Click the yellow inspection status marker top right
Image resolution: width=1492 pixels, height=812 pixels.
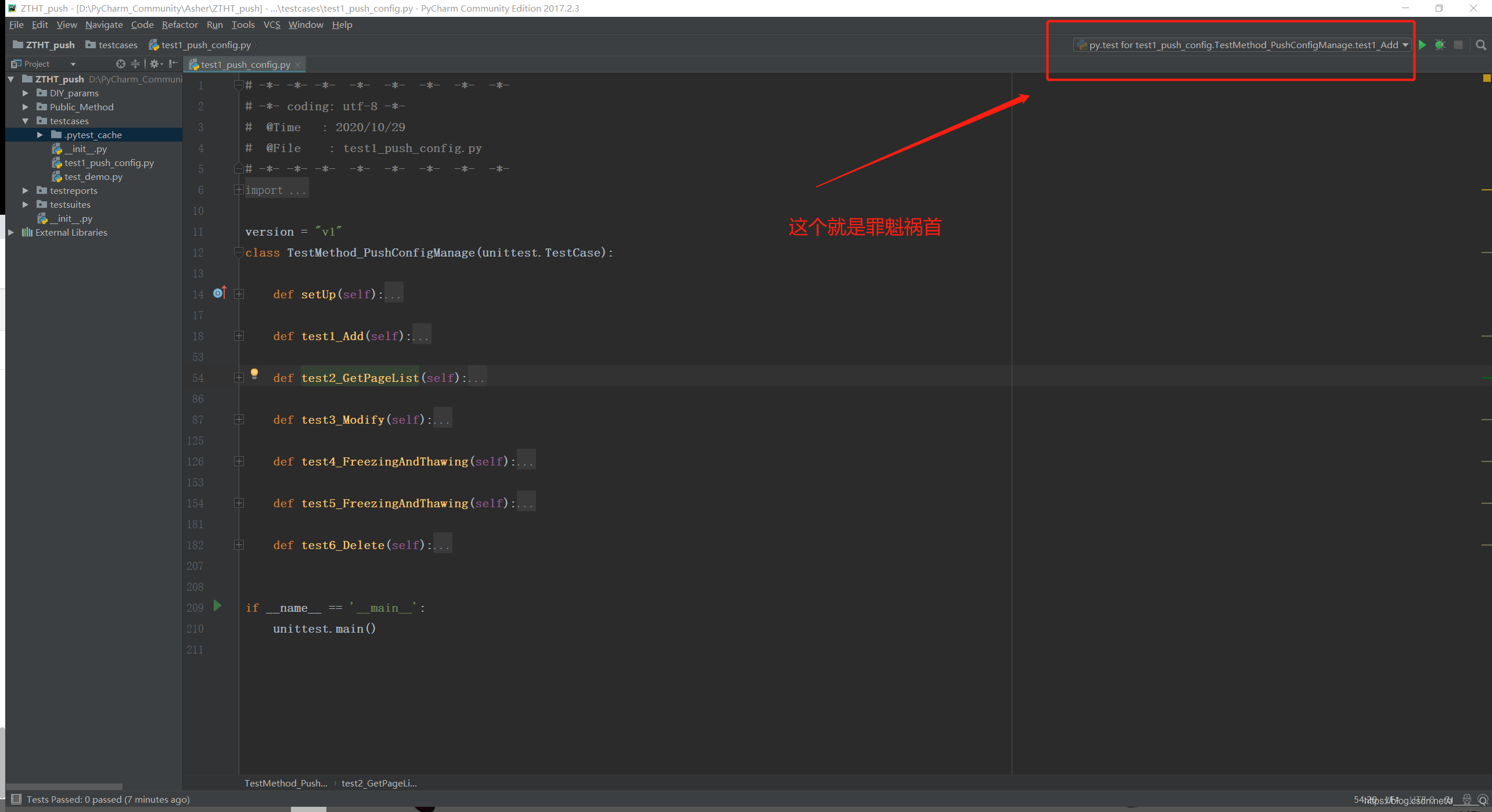point(1486,78)
